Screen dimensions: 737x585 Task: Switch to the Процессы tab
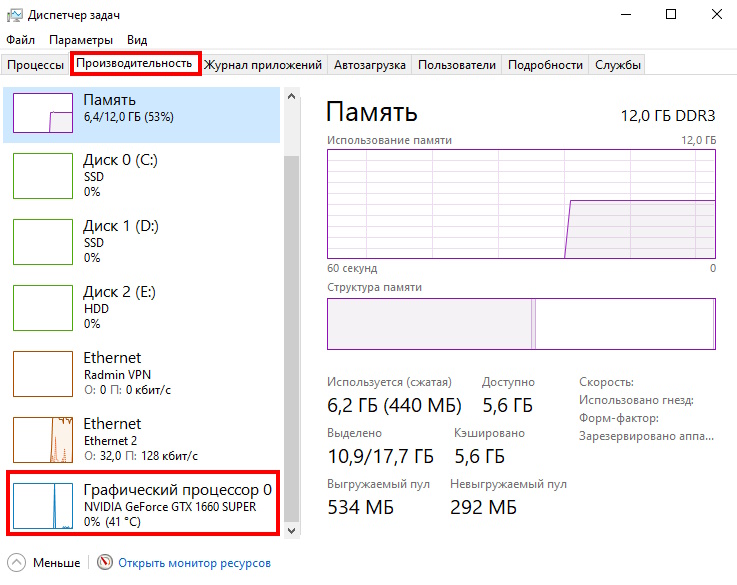click(36, 64)
